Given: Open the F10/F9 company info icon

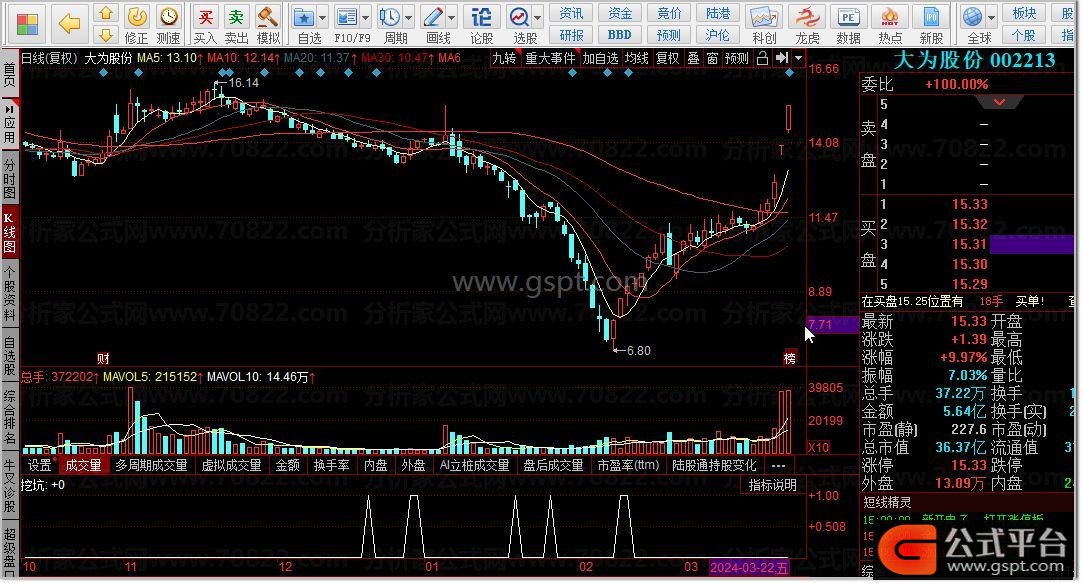Looking at the screenshot, I should click(347, 17).
